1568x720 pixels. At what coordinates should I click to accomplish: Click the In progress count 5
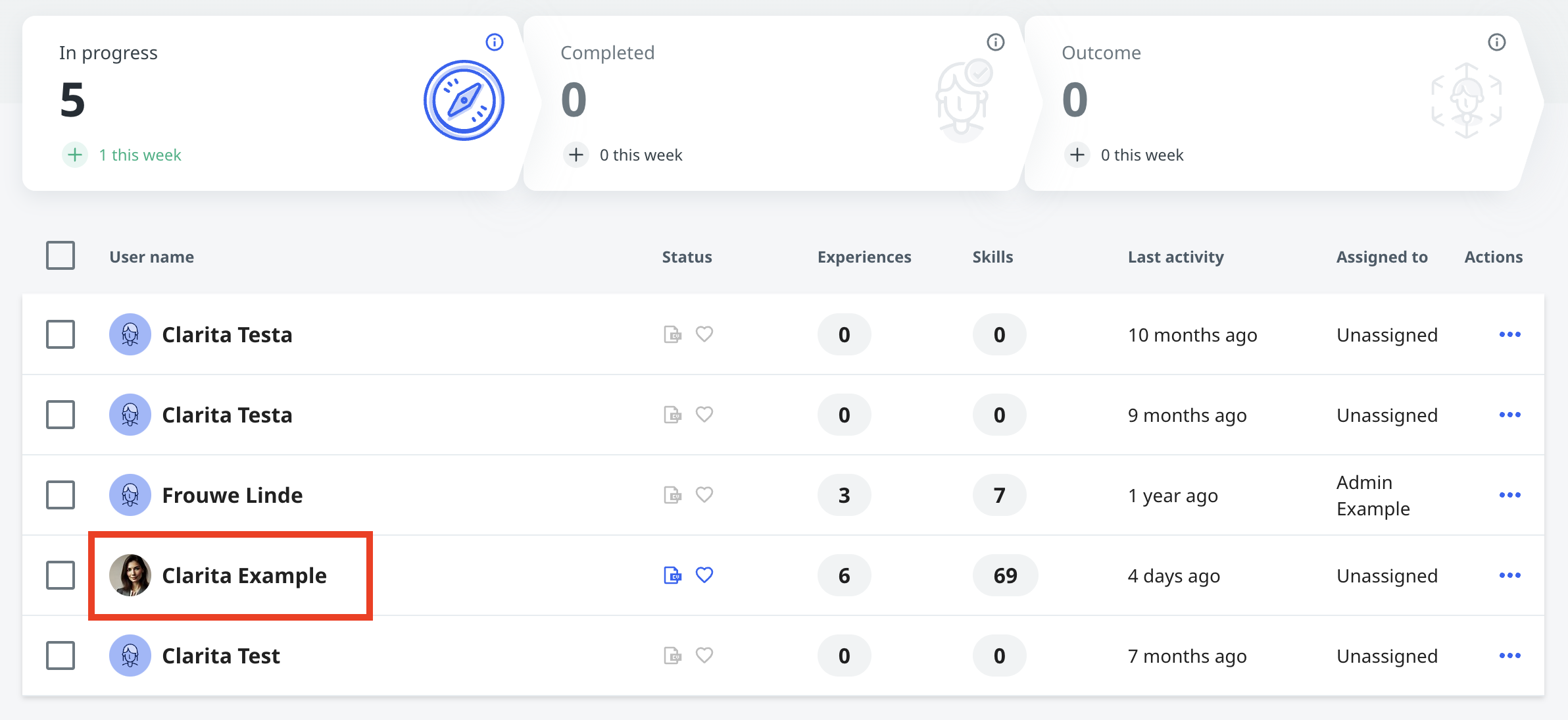click(72, 100)
